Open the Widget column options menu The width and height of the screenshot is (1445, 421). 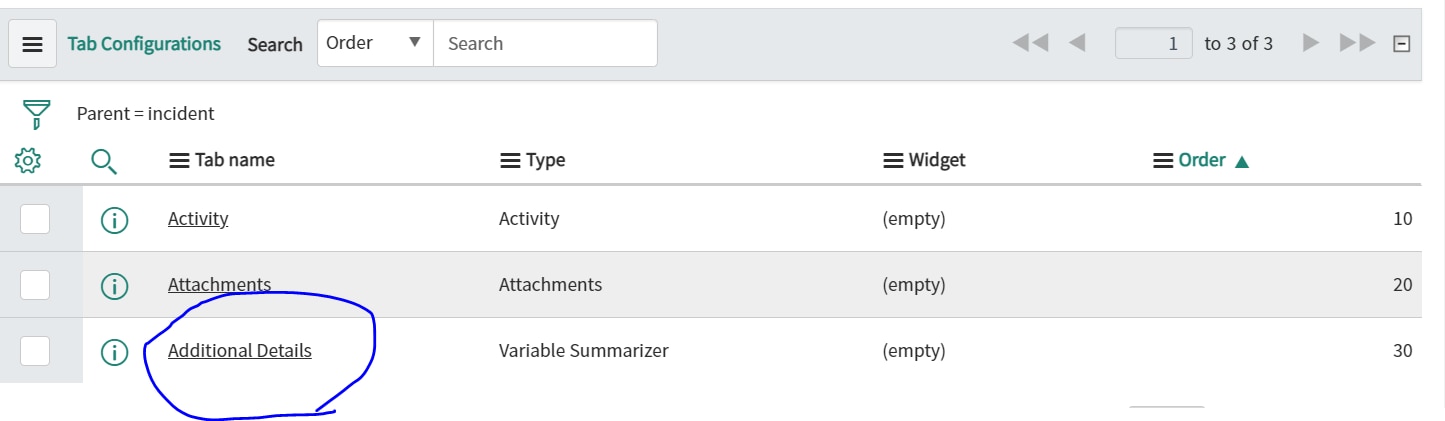[x=893, y=160]
